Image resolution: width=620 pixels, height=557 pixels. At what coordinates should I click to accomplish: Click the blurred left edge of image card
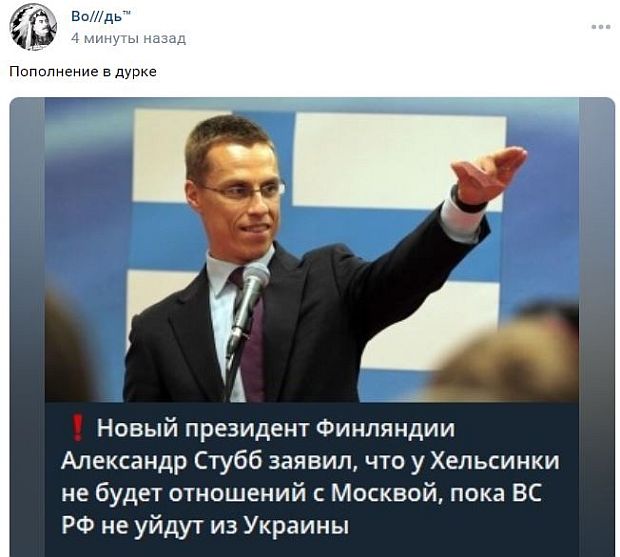click(27, 327)
